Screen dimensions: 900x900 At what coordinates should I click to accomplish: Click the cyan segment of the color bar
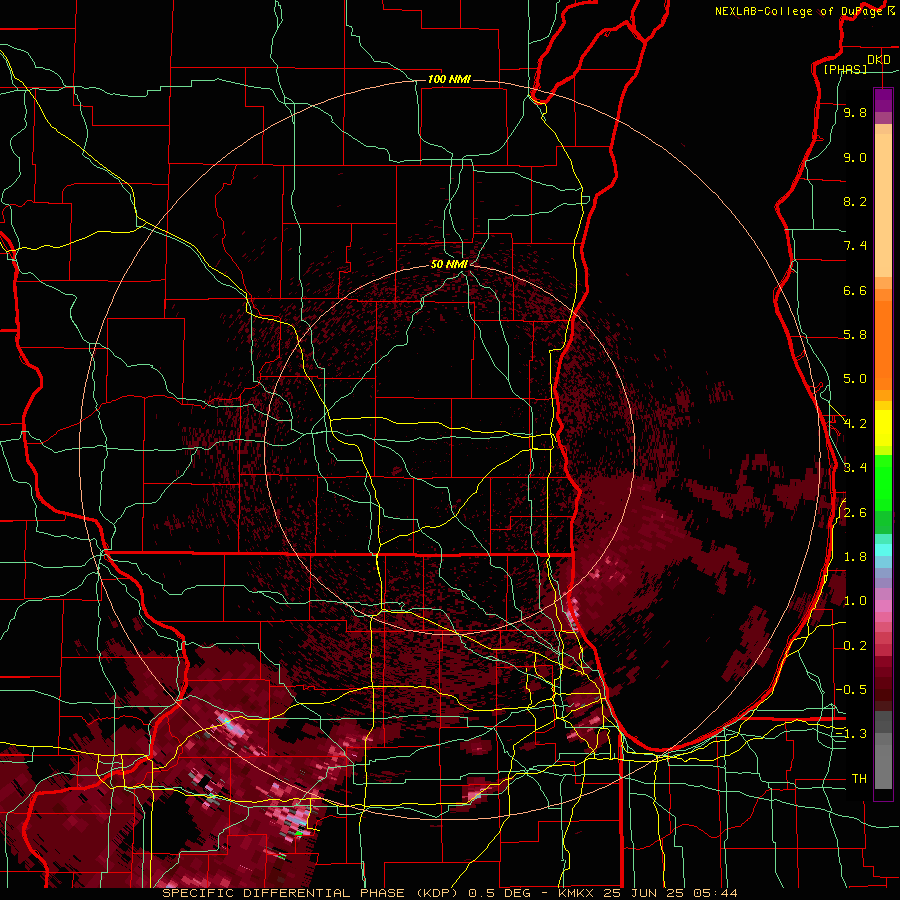tap(883, 550)
